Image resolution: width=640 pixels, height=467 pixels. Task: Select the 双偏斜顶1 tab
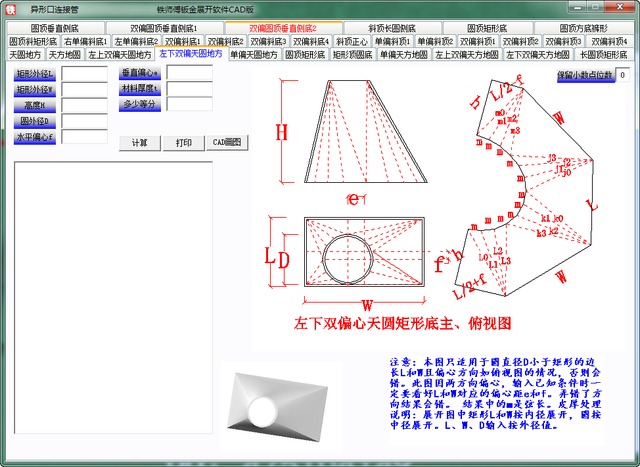click(x=478, y=42)
